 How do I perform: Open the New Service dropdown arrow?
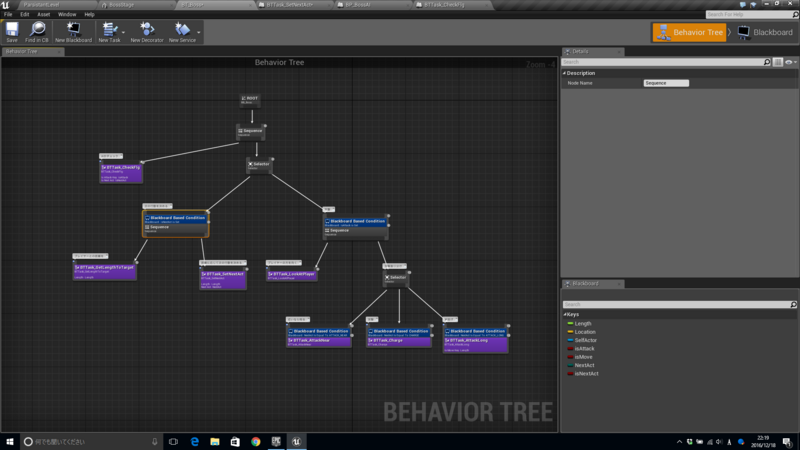tap(198, 33)
